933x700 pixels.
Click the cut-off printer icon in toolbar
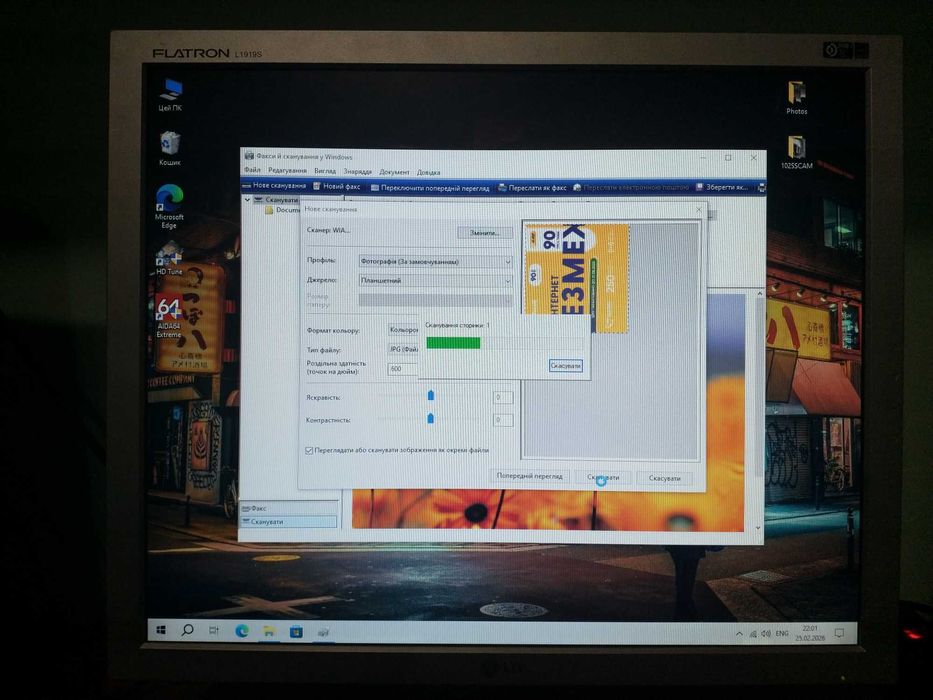(x=761, y=188)
